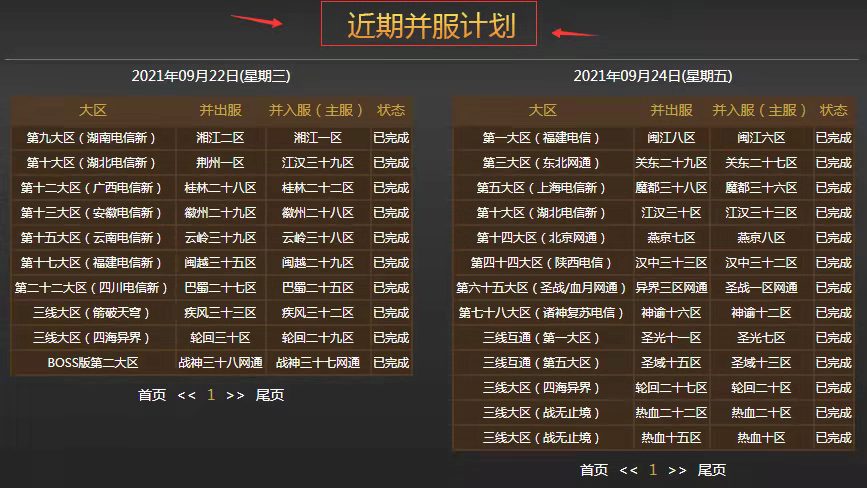This screenshot has width=867, height=488.
Task: Click the 轮回三十区 cell
Action: [x=220, y=338]
